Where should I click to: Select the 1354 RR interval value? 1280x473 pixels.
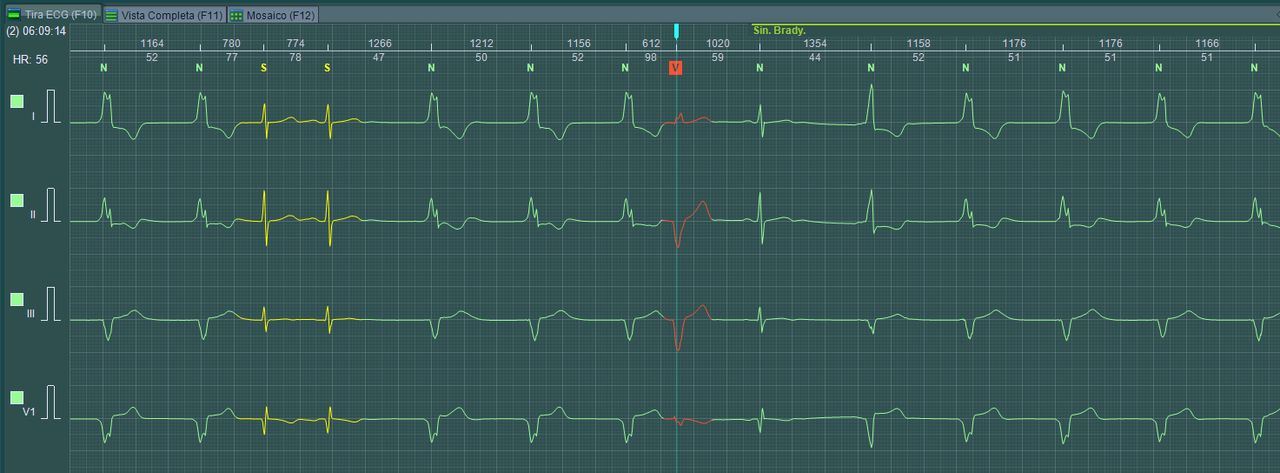coord(815,44)
